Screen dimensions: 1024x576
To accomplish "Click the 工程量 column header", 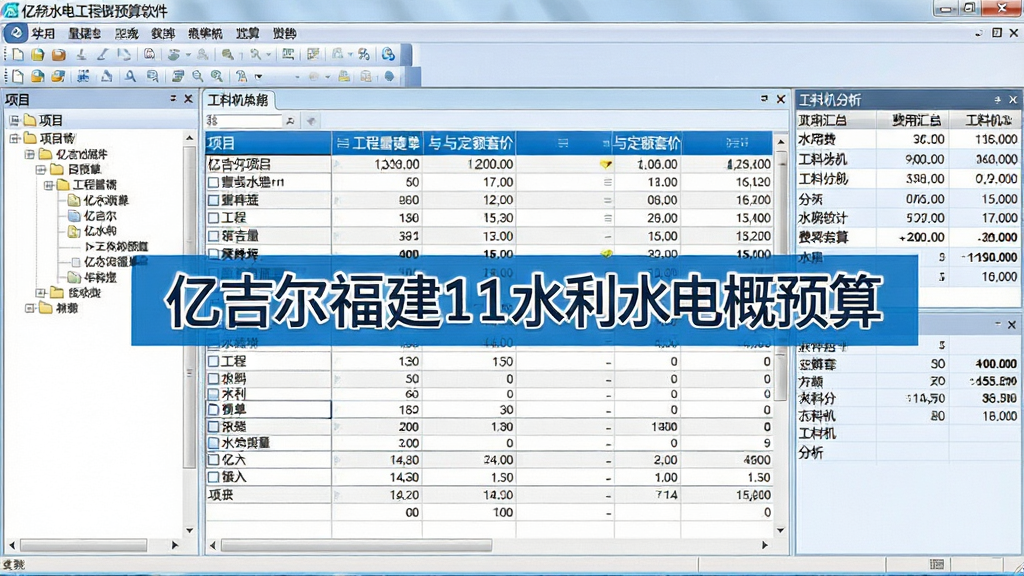I will coord(378,142).
